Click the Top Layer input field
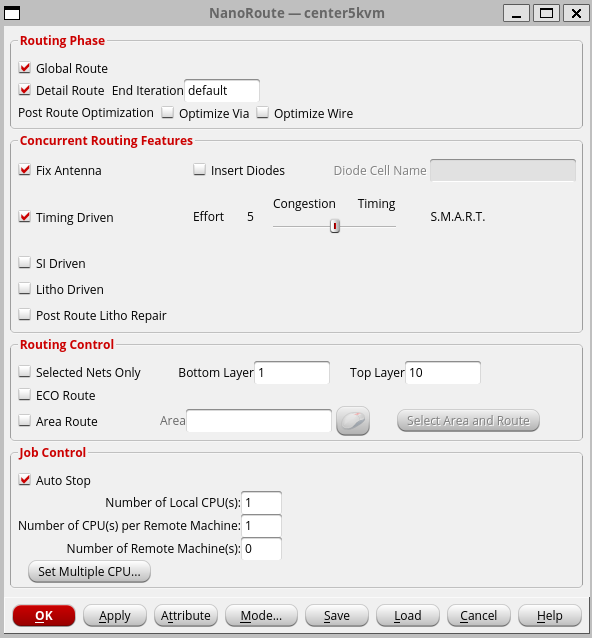 (443, 372)
